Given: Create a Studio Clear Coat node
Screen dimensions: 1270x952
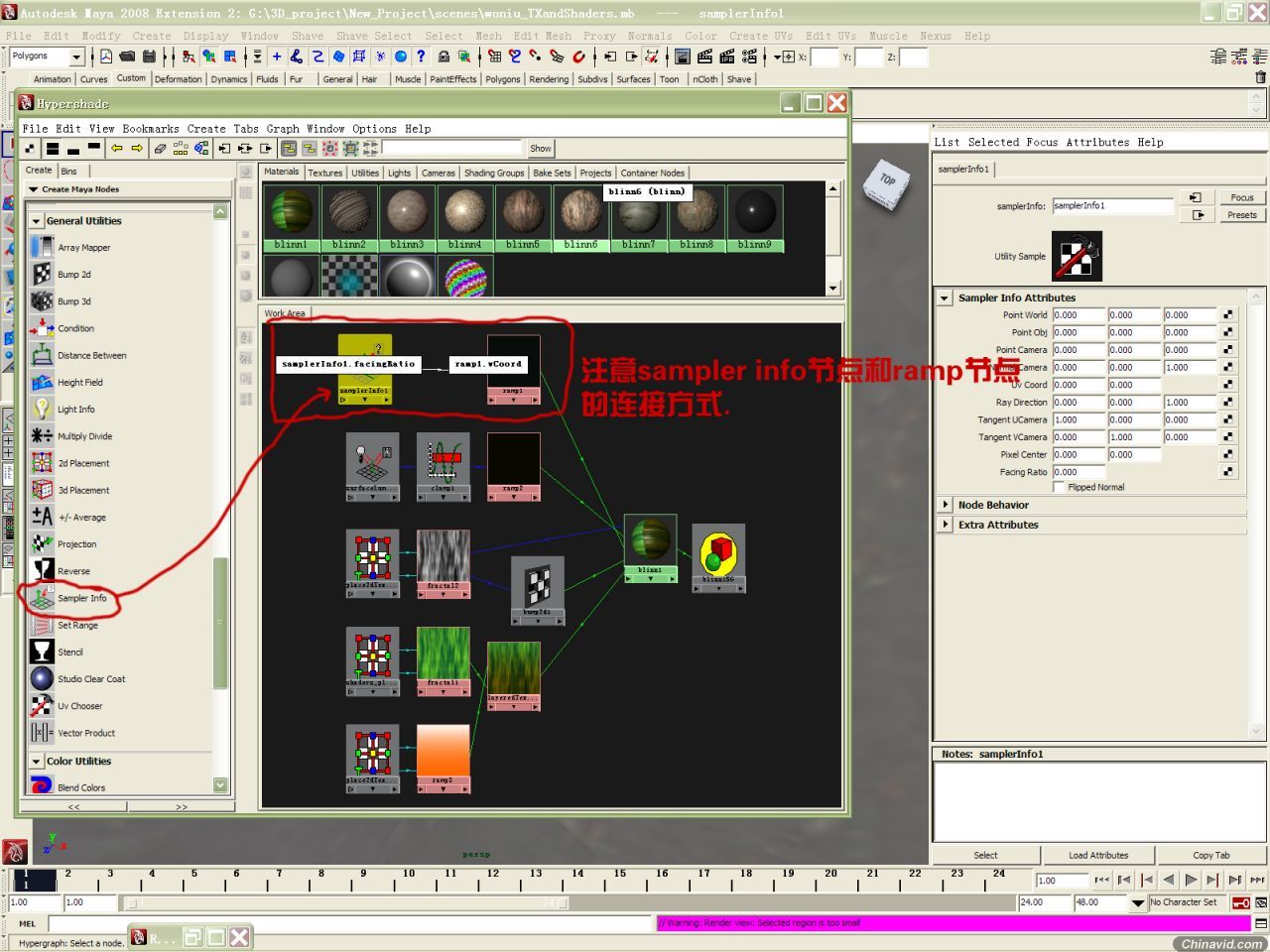Looking at the screenshot, I should [x=78, y=678].
